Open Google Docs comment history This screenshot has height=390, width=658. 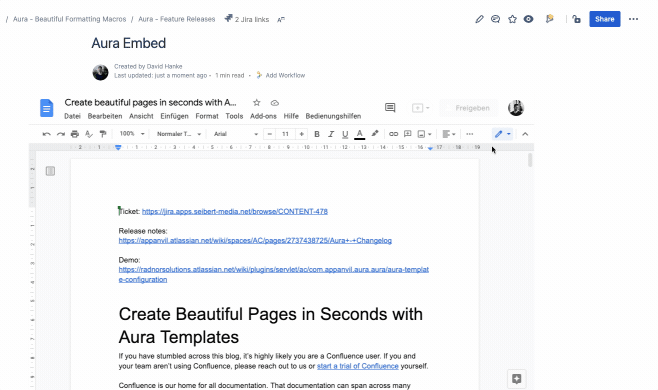(x=390, y=108)
